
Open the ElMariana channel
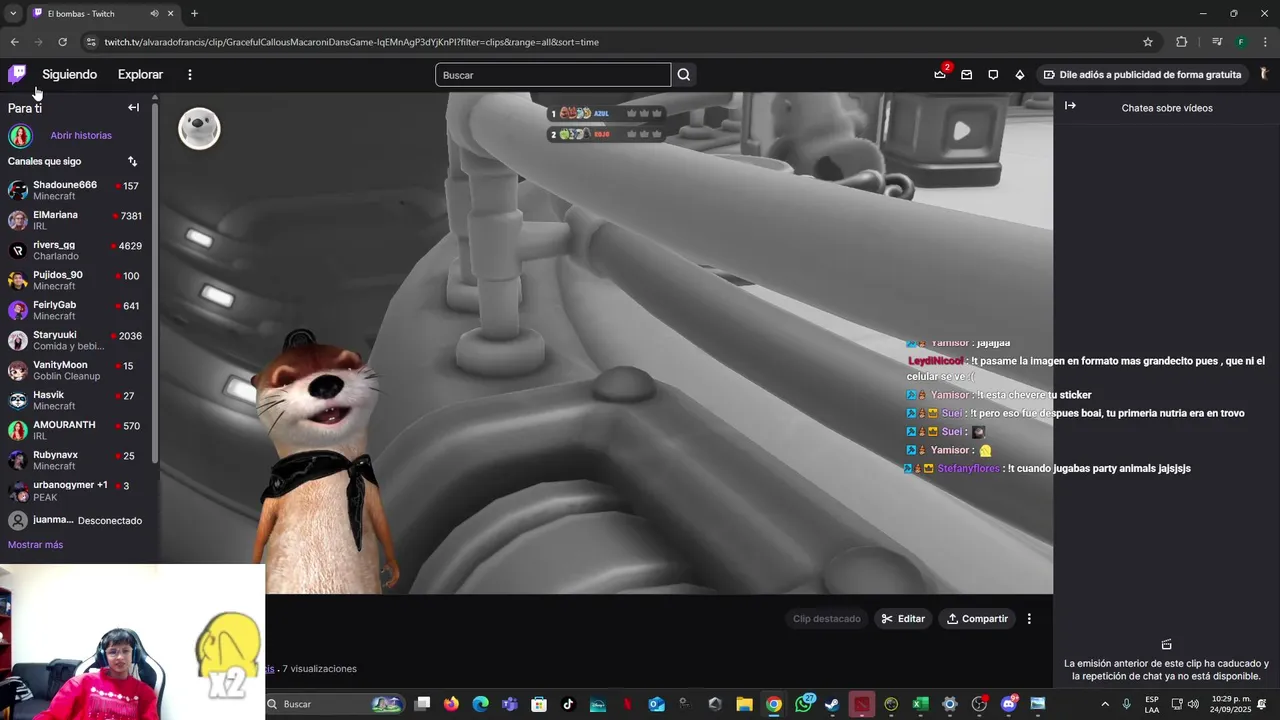click(x=76, y=220)
